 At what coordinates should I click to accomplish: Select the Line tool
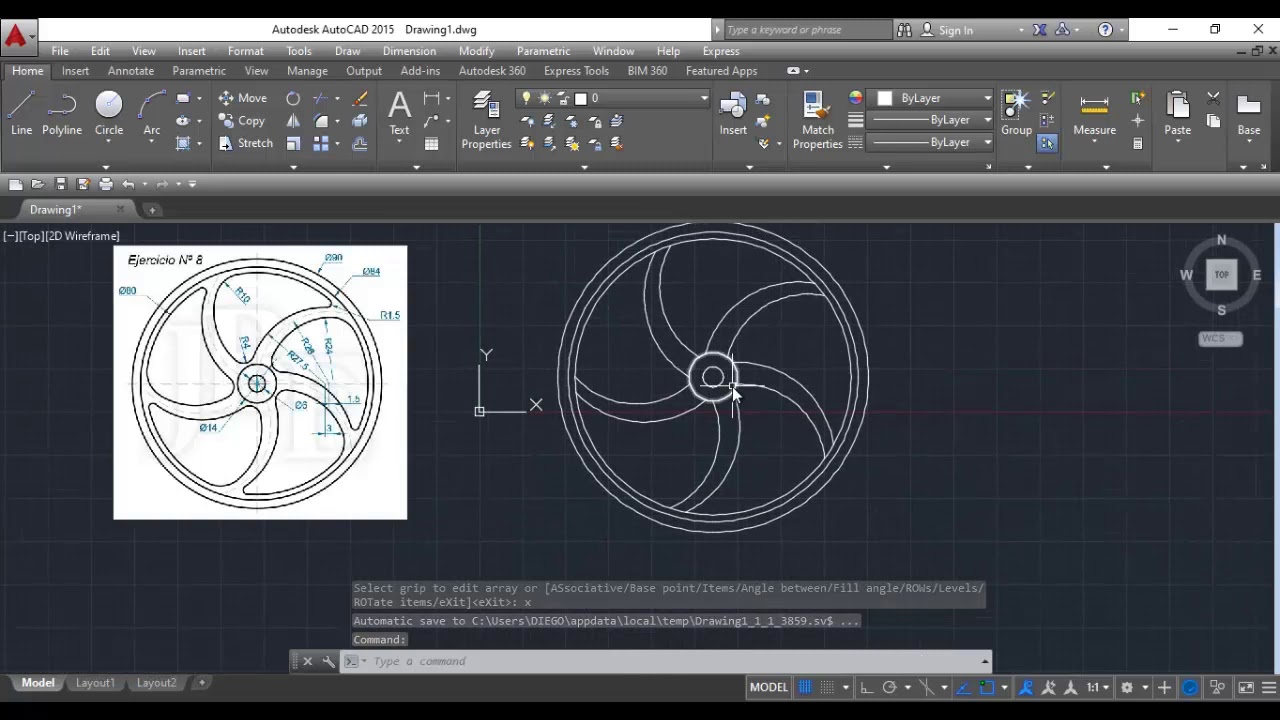click(21, 113)
